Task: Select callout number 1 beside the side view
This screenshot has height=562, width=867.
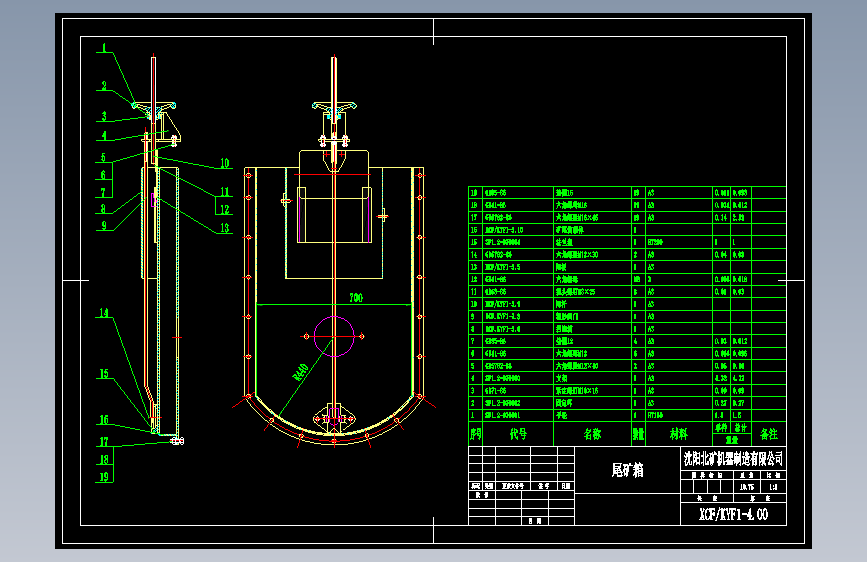Action: coord(104,48)
